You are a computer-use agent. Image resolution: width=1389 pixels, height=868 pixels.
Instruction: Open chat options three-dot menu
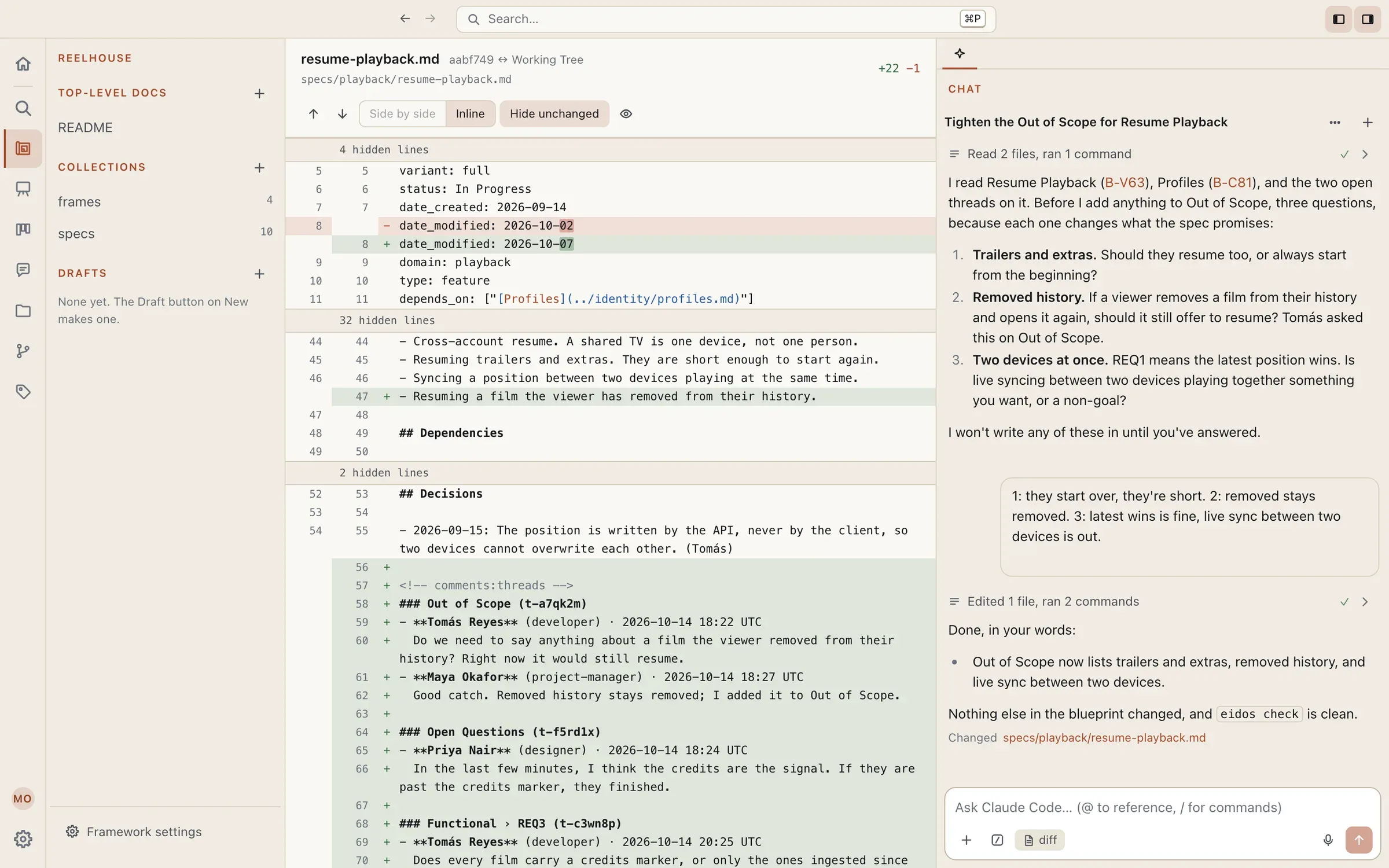pyautogui.click(x=1335, y=123)
